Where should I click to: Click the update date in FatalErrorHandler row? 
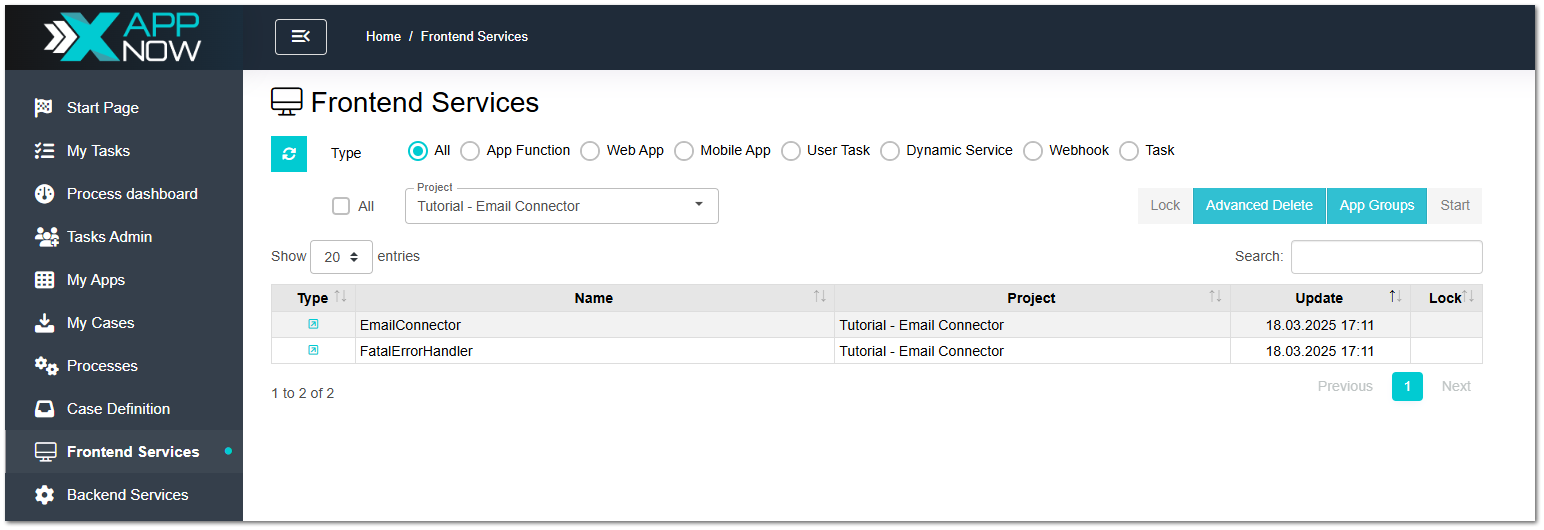pyautogui.click(x=1320, y=351)
